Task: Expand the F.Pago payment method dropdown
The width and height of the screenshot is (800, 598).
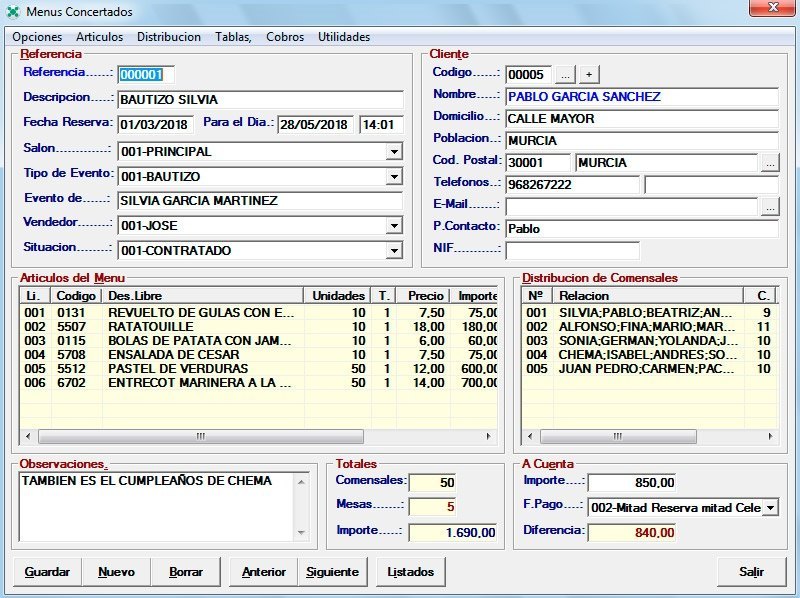Action: click(769, 508)
